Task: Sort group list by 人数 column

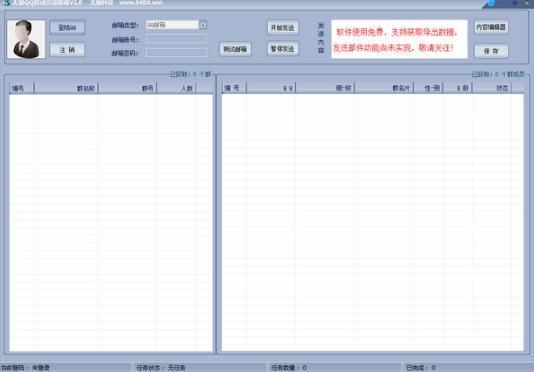Action: pos(176,88)
